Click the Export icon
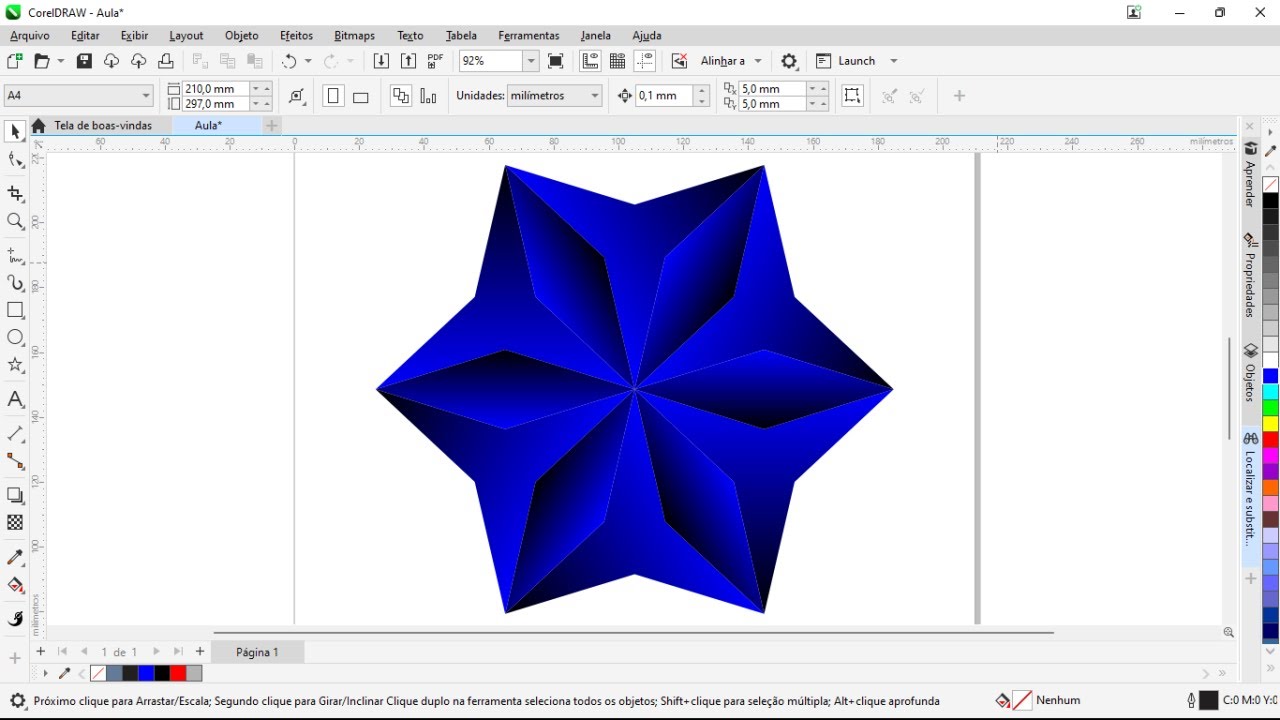 [x=408, y=61]
